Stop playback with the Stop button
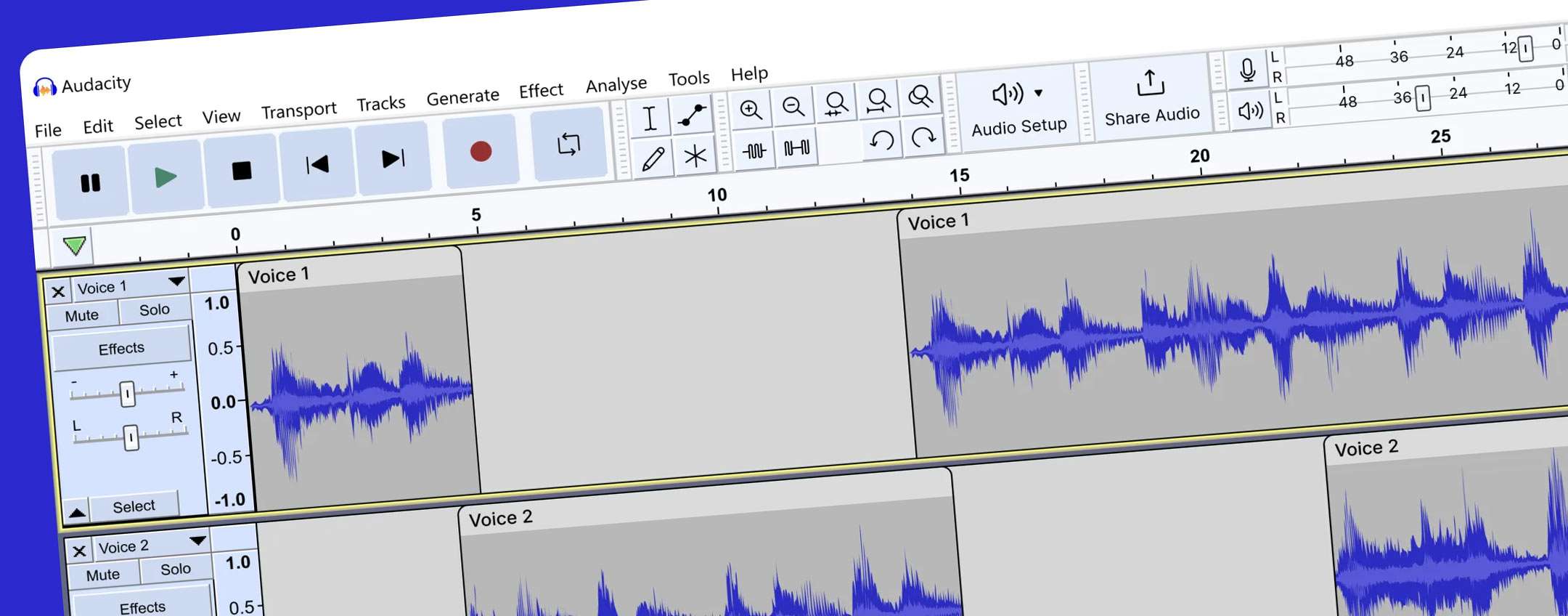 click(241, 171)
